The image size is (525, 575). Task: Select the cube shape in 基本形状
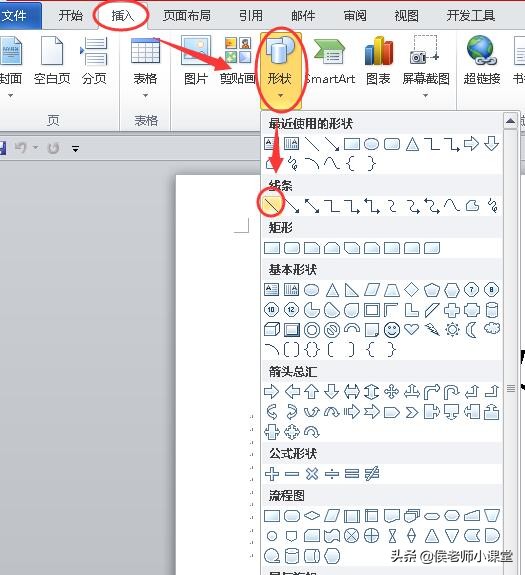[272, 330]
